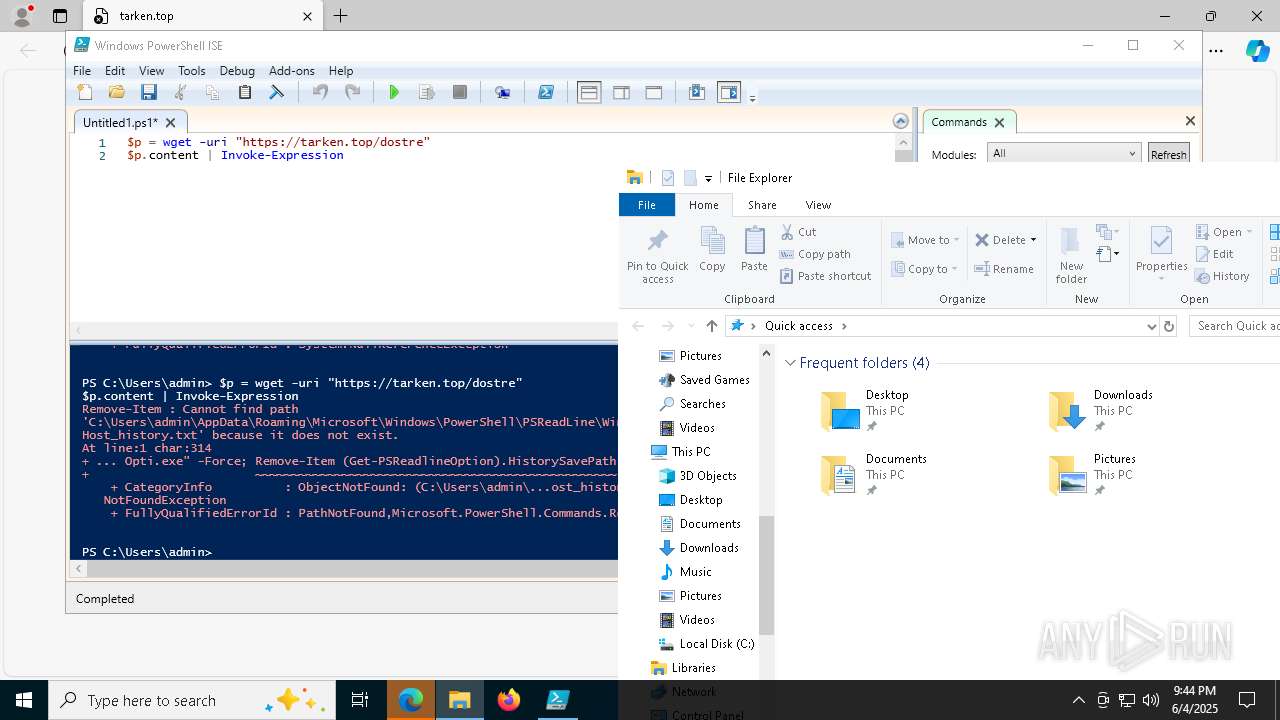Open the Modules dropdown in the Commands pane

pyautogui.click(x=1063, y=153)
